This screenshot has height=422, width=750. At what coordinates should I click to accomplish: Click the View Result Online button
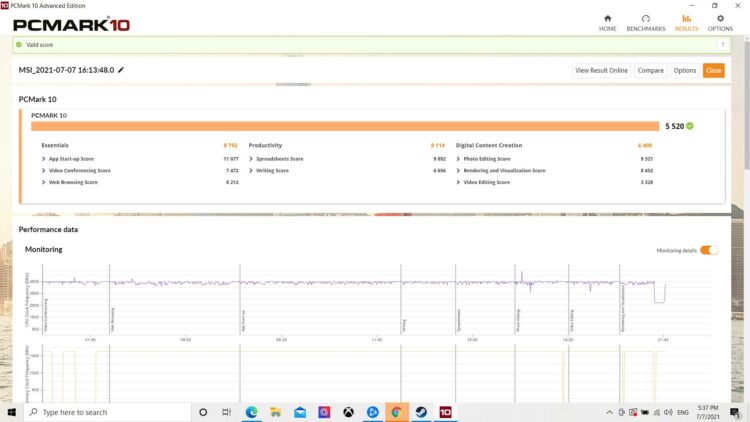[601, 70]
